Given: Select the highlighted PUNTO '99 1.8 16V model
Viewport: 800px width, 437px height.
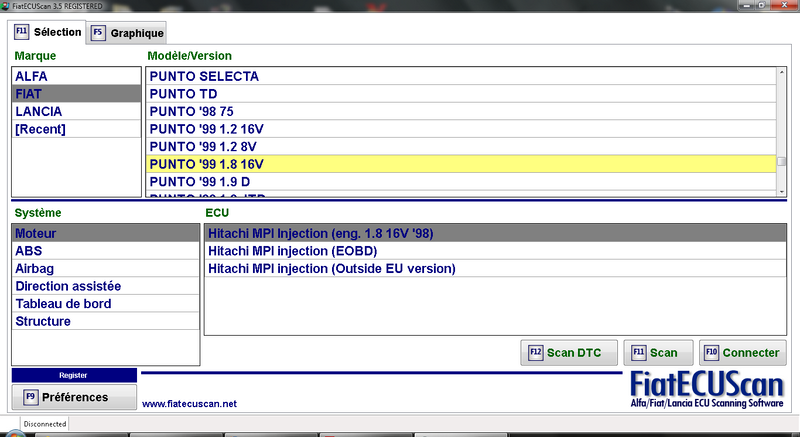Looking at the screenshot, I should click(461, 164).
